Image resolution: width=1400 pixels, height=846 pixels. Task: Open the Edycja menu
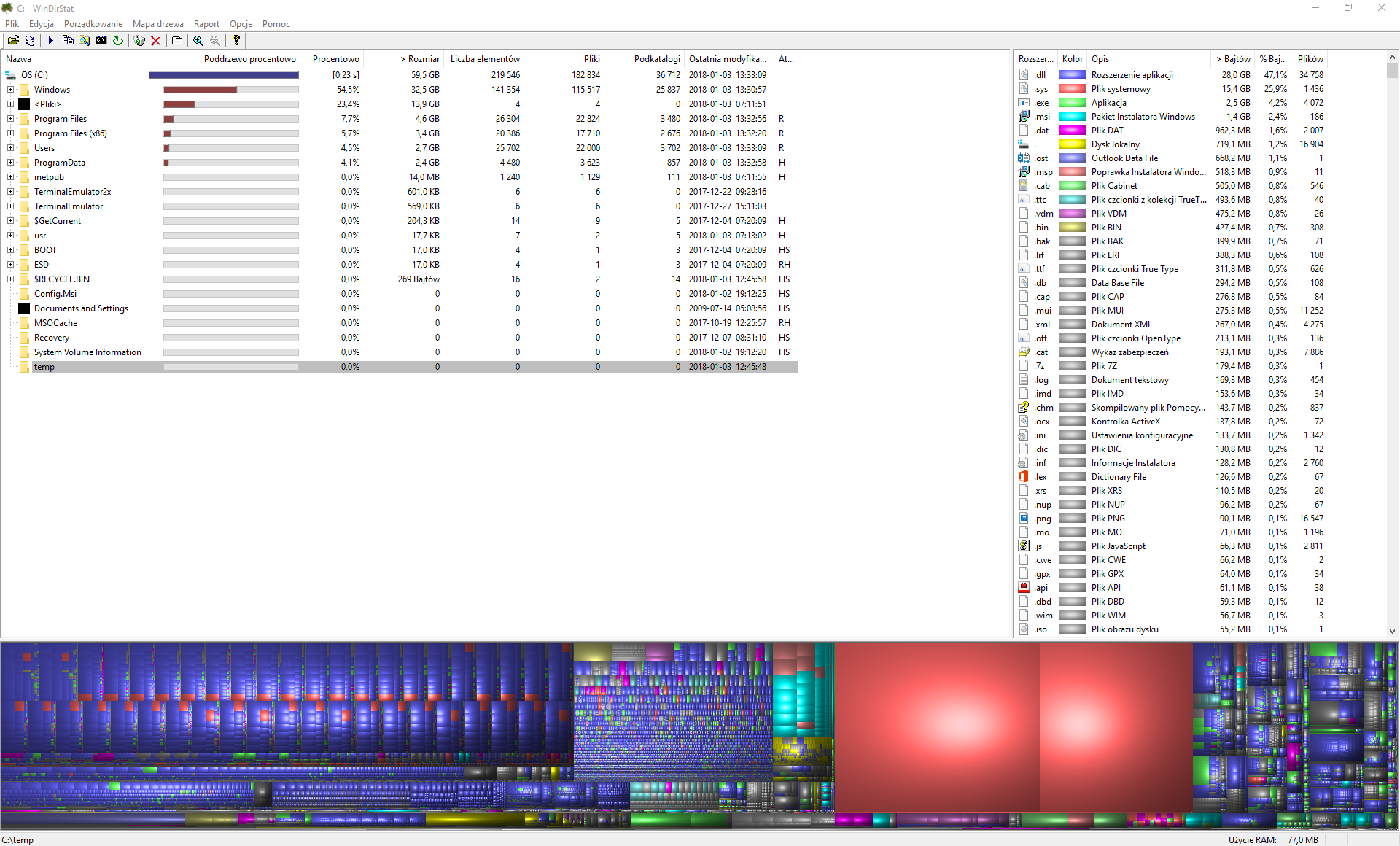(x=42, y=24)
